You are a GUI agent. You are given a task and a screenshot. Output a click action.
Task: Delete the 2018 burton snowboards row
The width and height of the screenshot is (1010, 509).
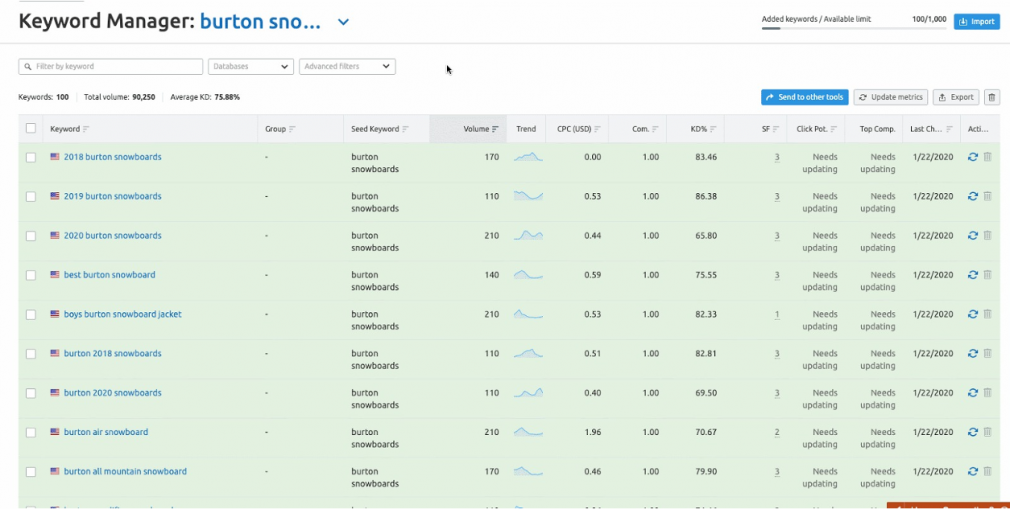(x=987, y=157)
